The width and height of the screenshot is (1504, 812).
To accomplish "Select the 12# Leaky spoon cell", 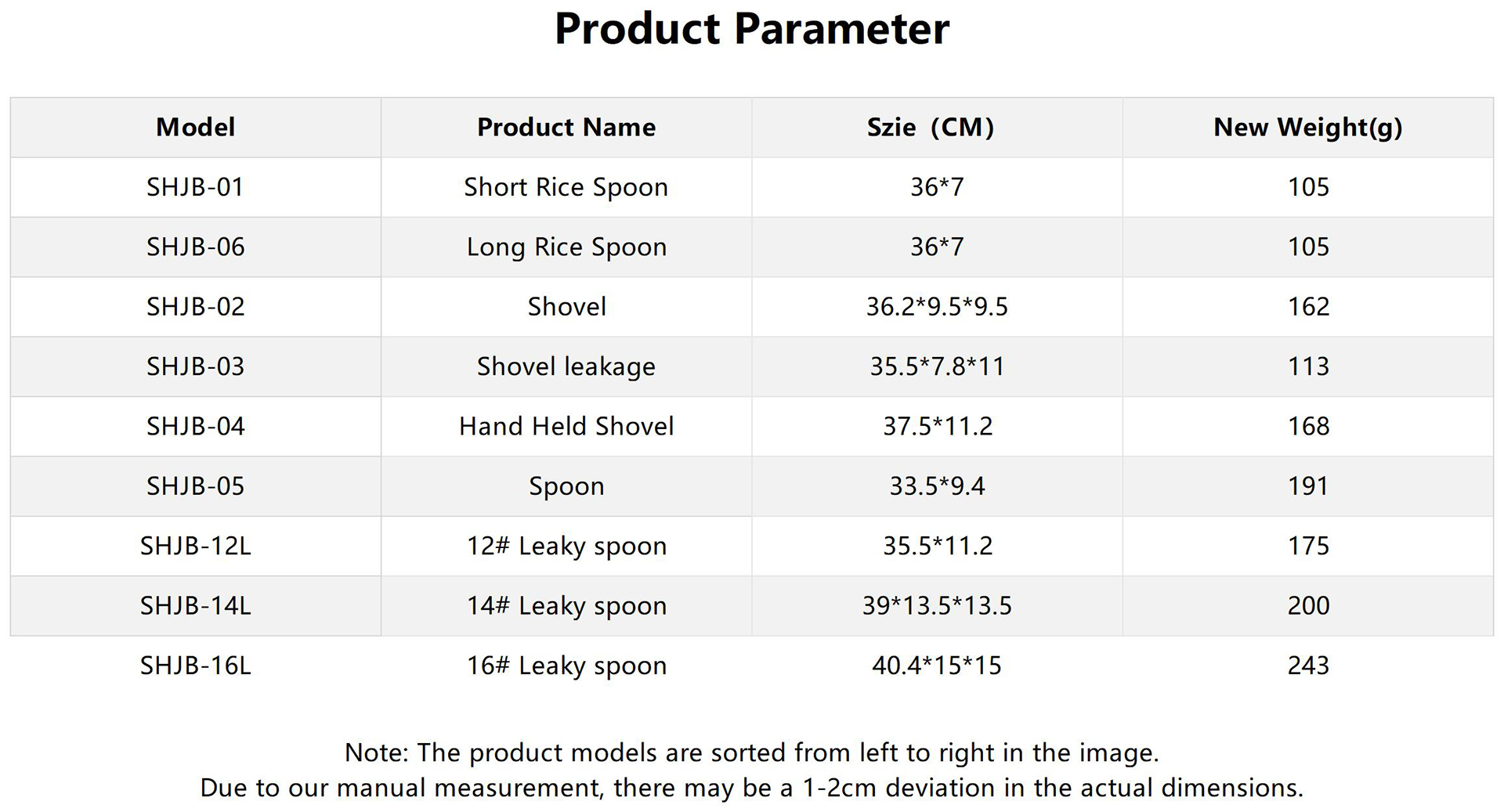I will [566, 546].
